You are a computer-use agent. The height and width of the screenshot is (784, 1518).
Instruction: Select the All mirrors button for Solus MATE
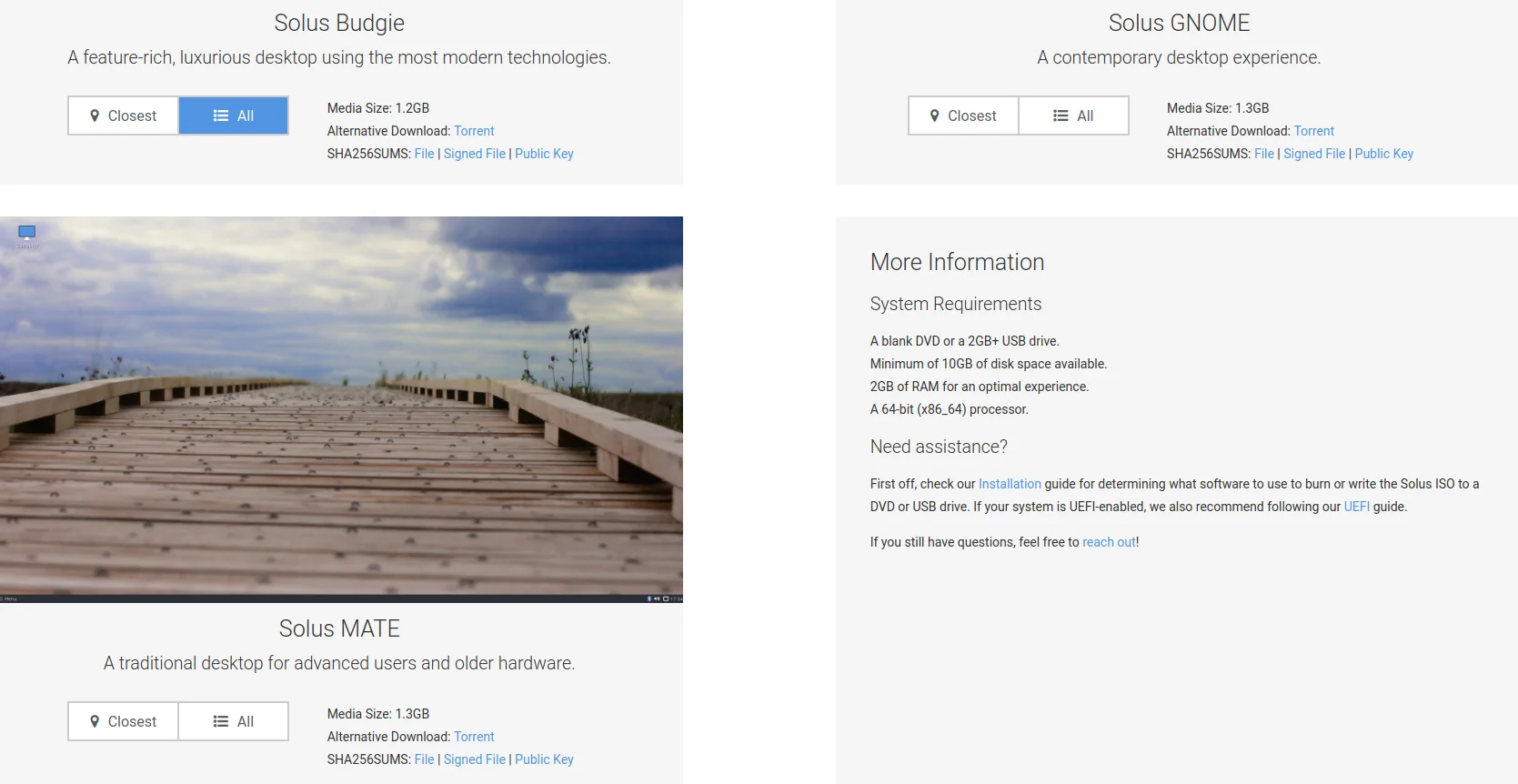[x=234, y=721]
